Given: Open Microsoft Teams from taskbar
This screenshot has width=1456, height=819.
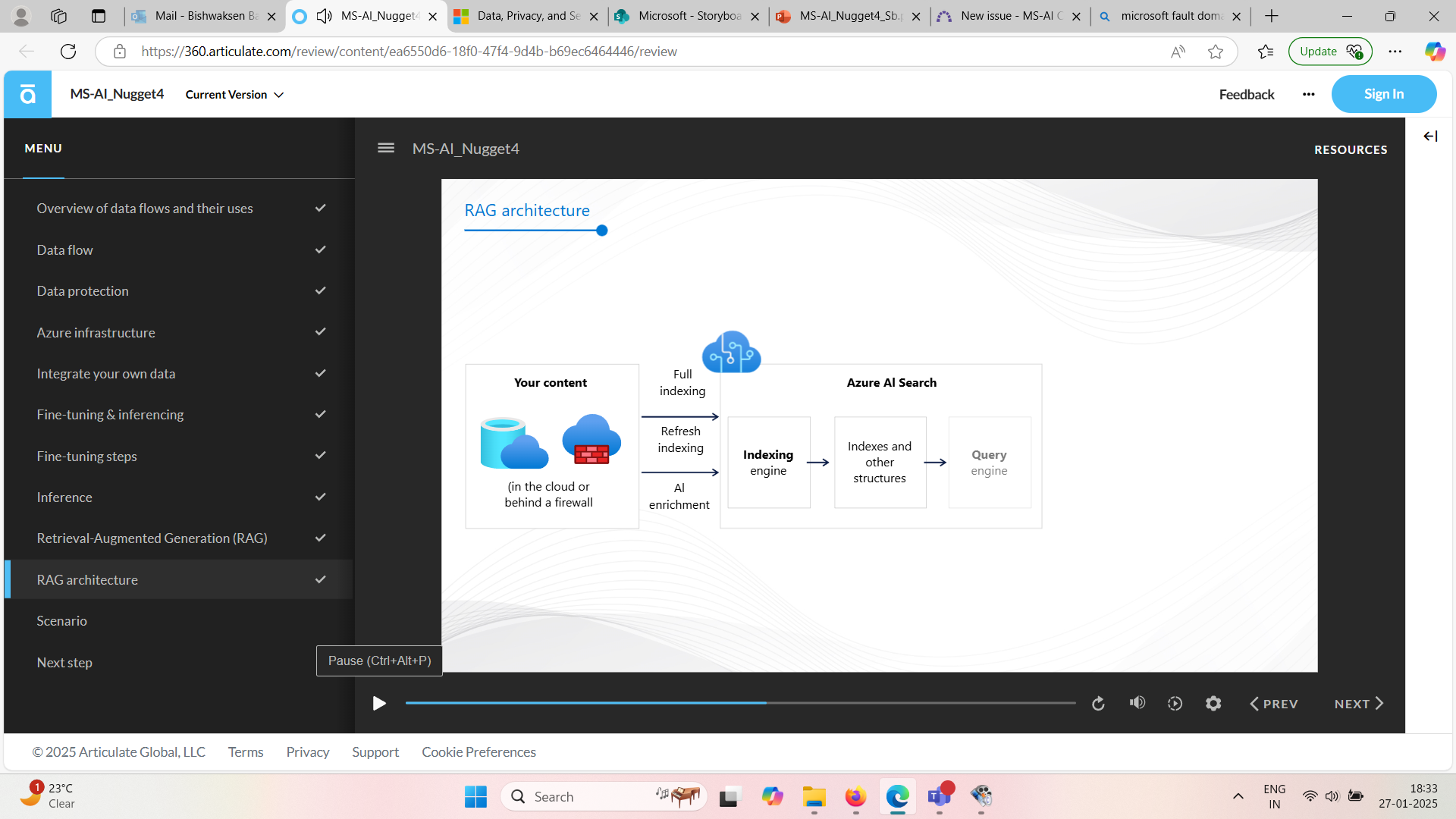Looking at the screenshot, I should (940, 796).
